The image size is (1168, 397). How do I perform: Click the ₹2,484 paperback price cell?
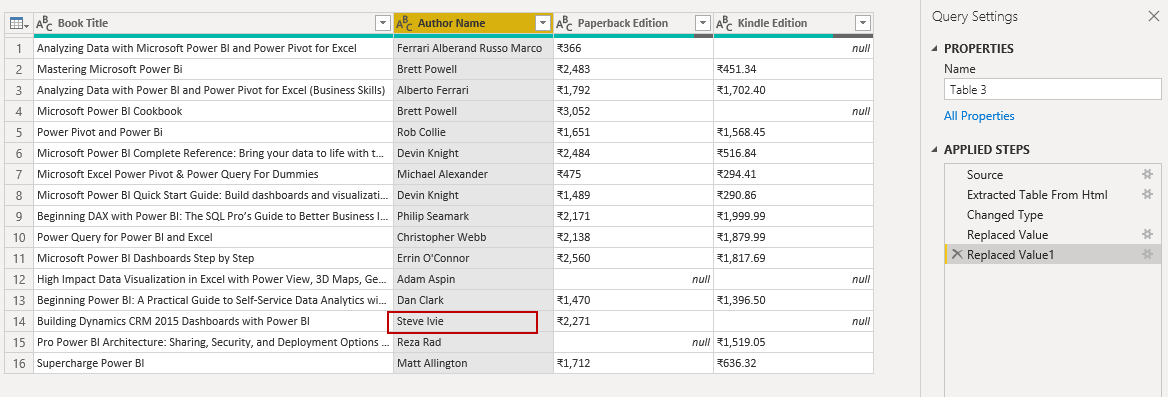[633, 153]
